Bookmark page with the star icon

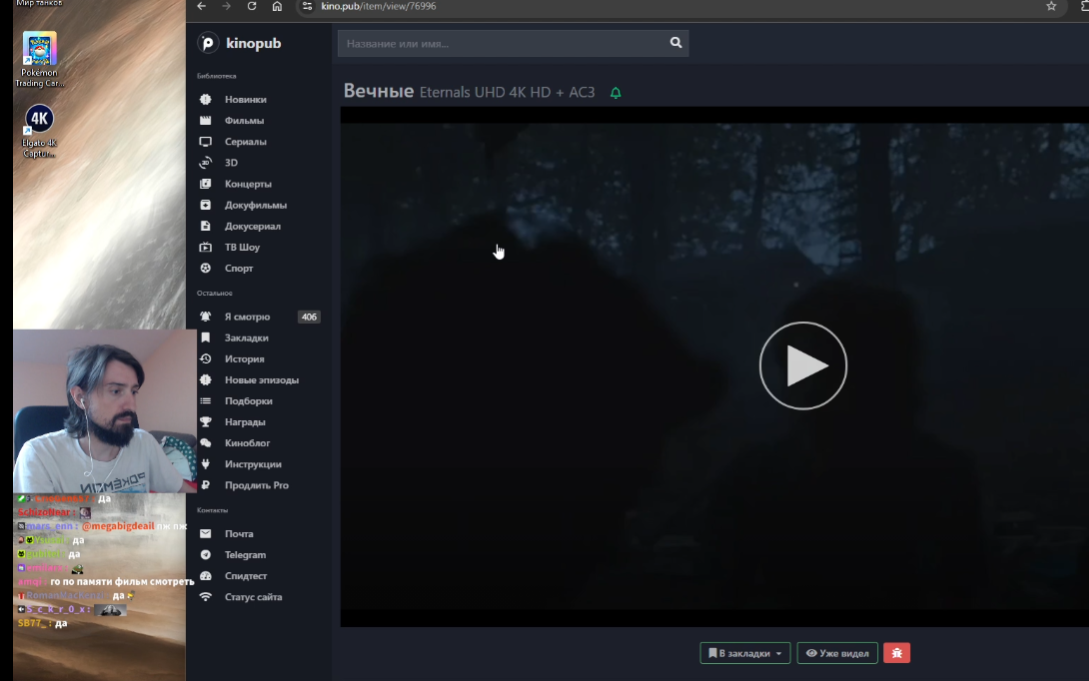click(x=1051, y=6)
